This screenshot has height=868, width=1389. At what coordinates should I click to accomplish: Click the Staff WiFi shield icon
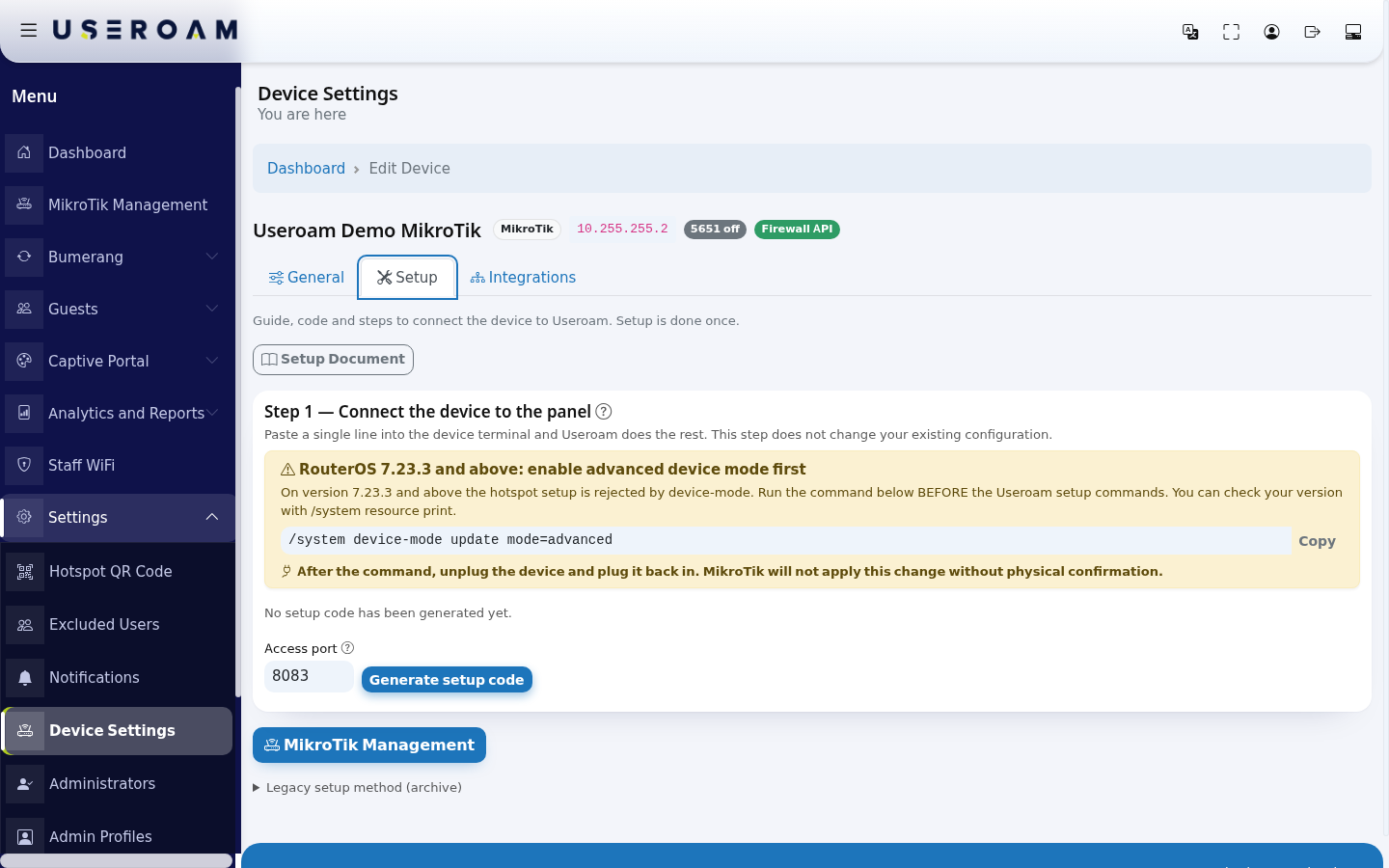pos(24,465)
